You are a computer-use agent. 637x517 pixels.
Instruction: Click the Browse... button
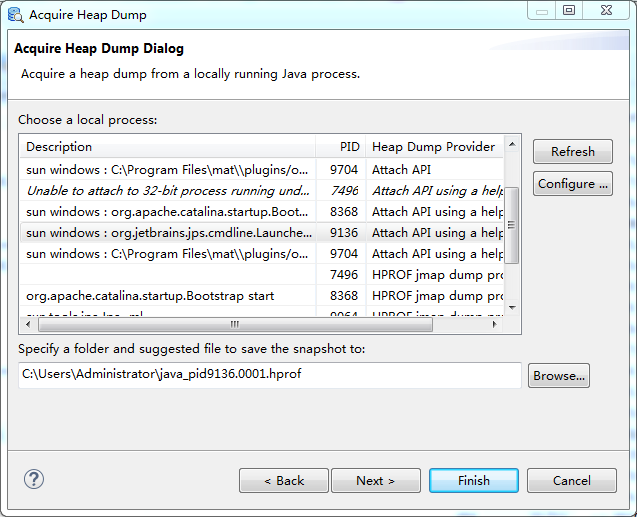tap(559, 375)
